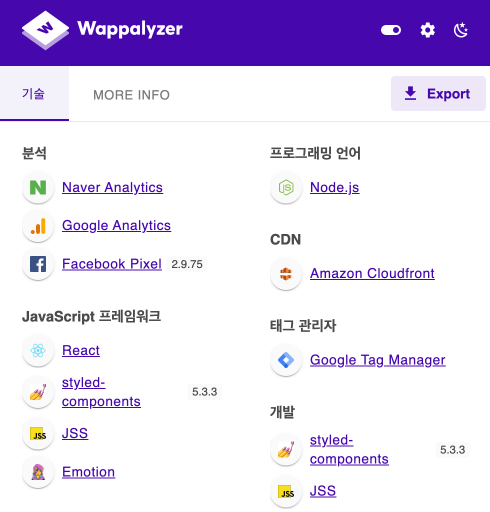Open the React link
490x512 pixels.
81,350
